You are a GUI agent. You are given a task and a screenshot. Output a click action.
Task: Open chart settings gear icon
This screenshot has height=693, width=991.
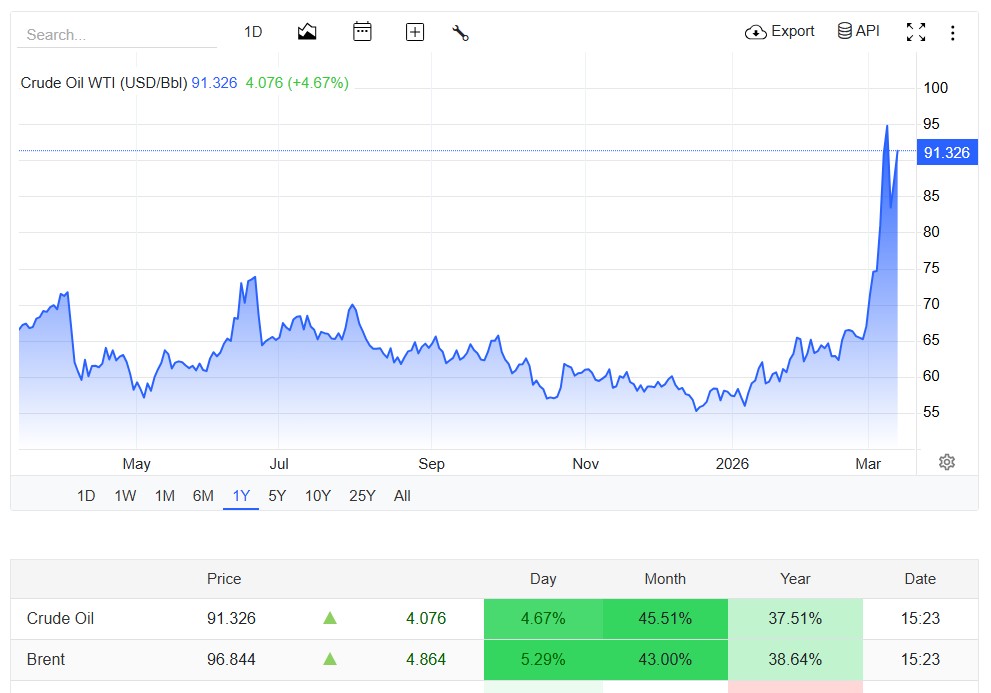(x=946, y=462)
